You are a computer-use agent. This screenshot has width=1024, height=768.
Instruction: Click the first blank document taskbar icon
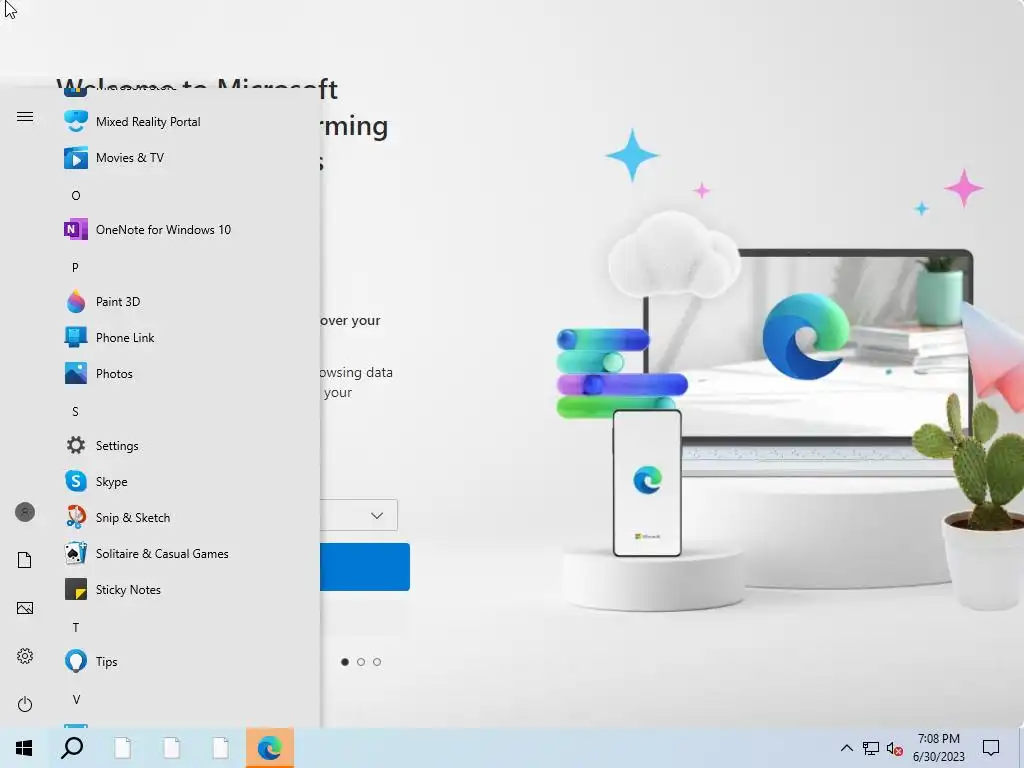click(123, 748)
